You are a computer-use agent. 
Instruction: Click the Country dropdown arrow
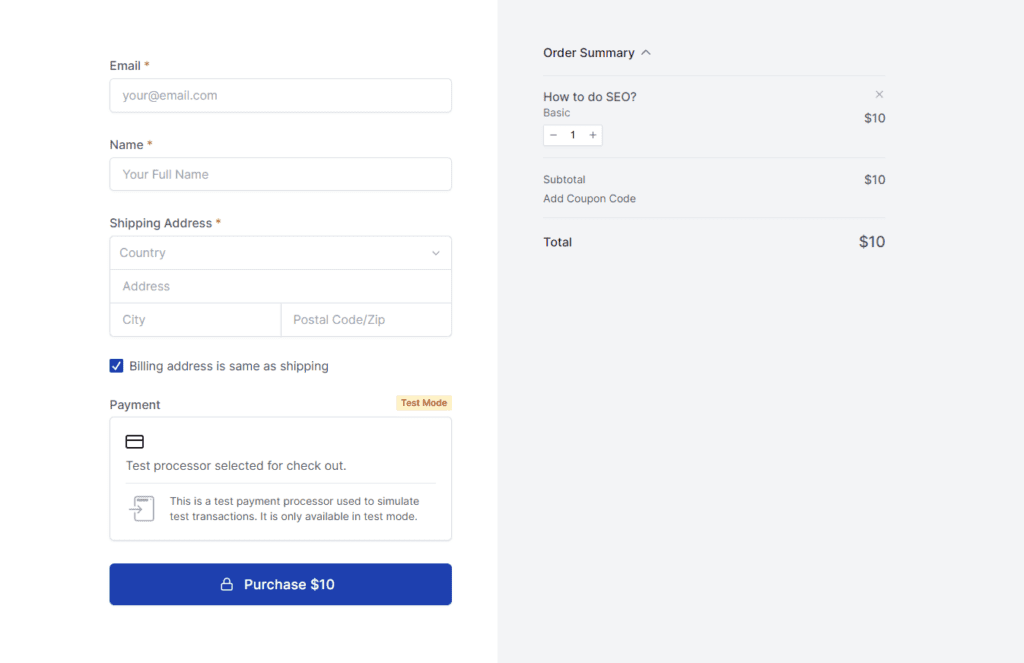[436, 253]
